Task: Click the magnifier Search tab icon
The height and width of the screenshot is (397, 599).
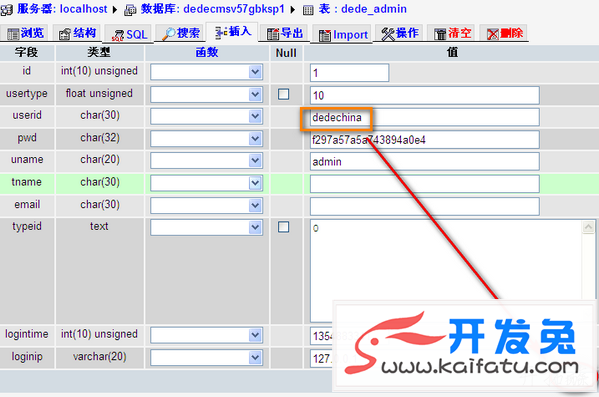Action: click(168, 34)
